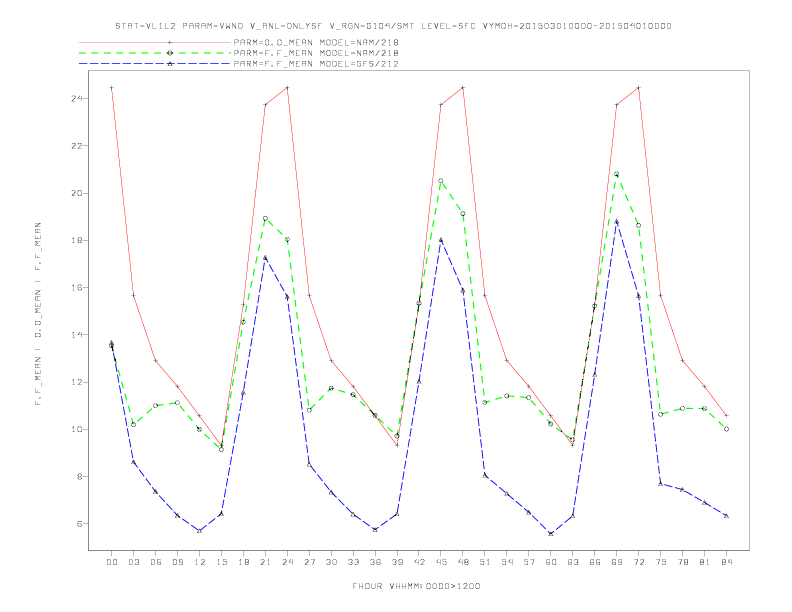Select legend entry PARM=O.O_MEAN MODEL=NAM/218

click(x=316, y=42)
